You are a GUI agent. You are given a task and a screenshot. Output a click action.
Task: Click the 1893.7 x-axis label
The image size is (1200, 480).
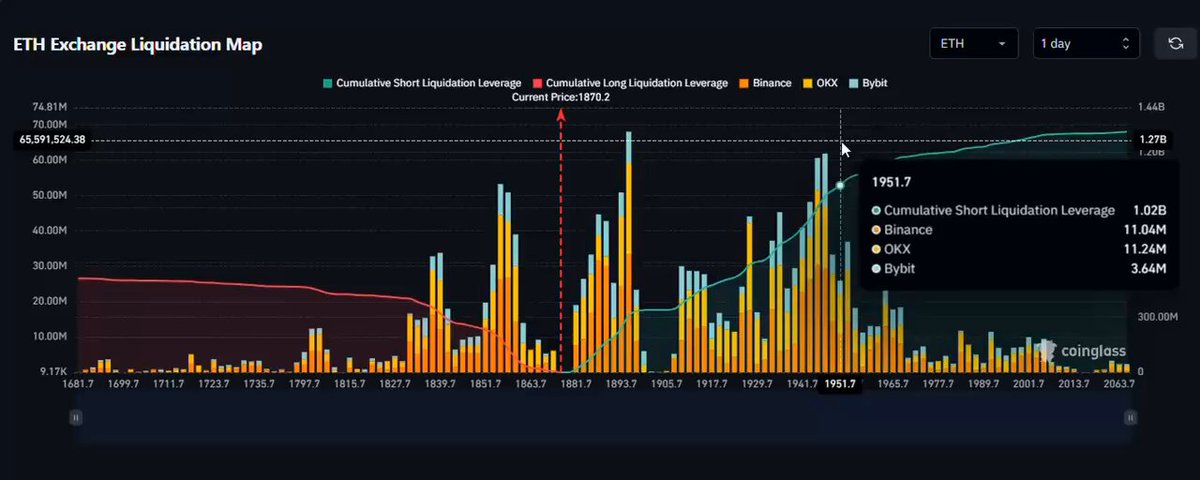[620, 384]
